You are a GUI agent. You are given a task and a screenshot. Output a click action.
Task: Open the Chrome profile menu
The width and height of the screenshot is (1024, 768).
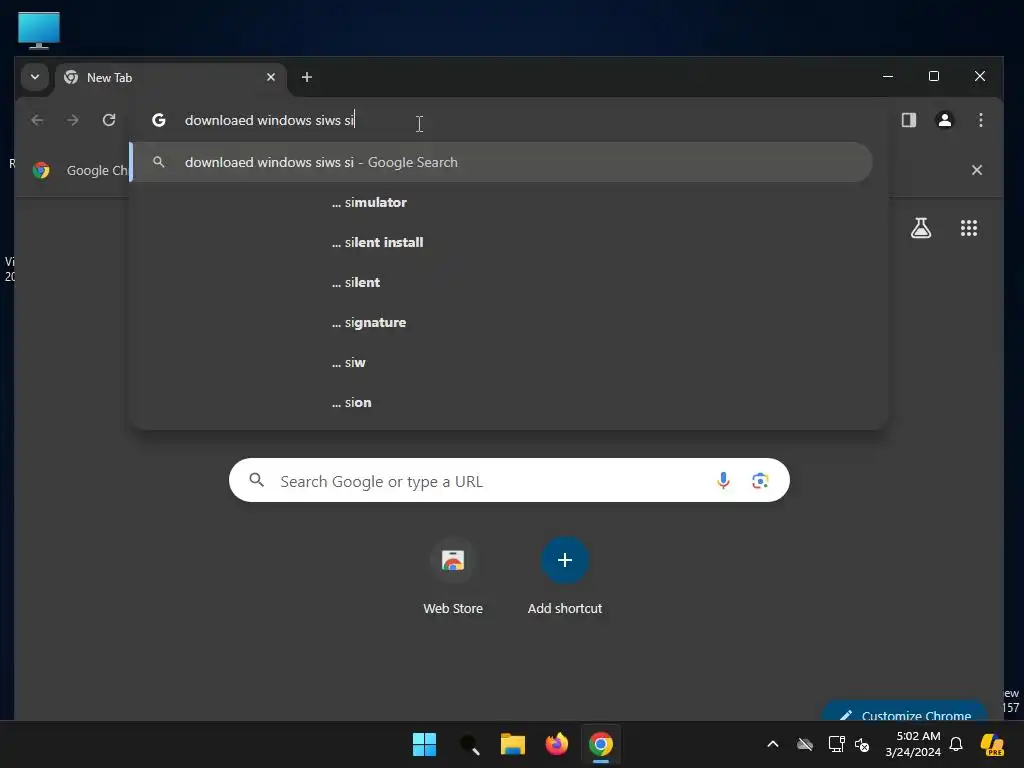tap(944, 120)
